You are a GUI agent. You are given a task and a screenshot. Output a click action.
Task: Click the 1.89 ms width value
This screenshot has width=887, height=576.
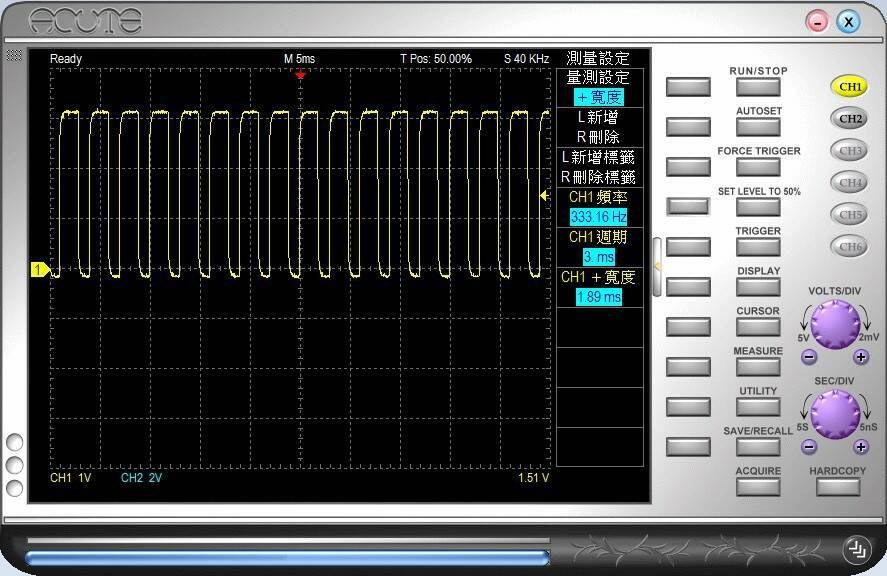[598, 297]
